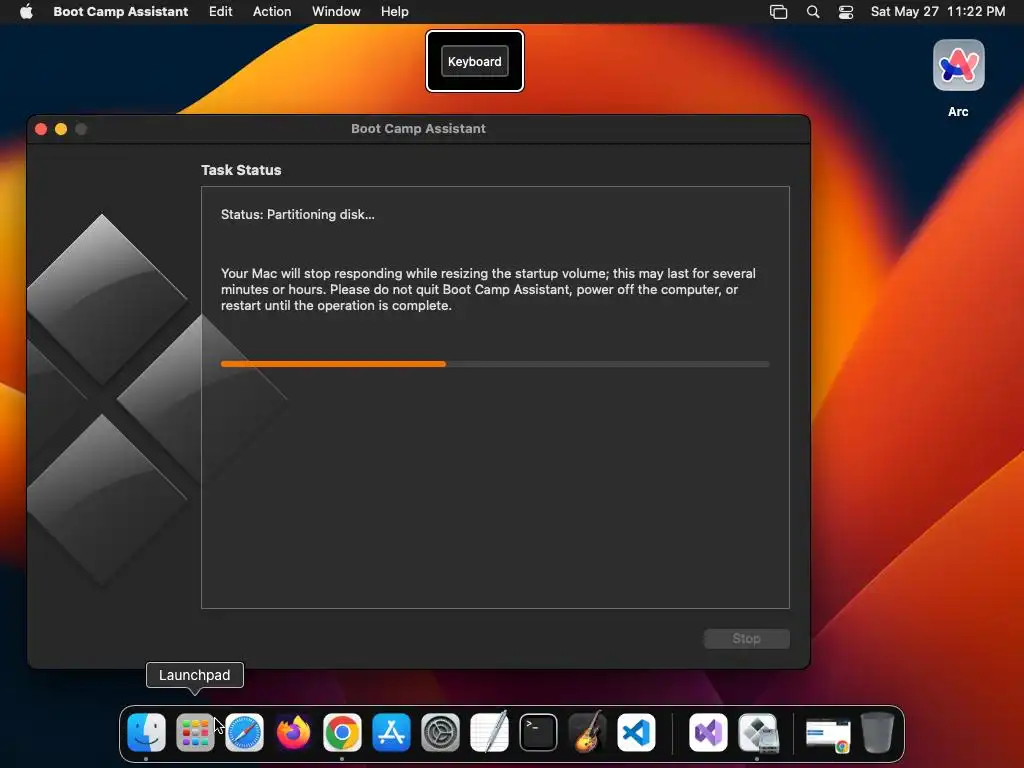Open the Arc desktop icon
1024x768 pixels.
(x=958, y=65)
